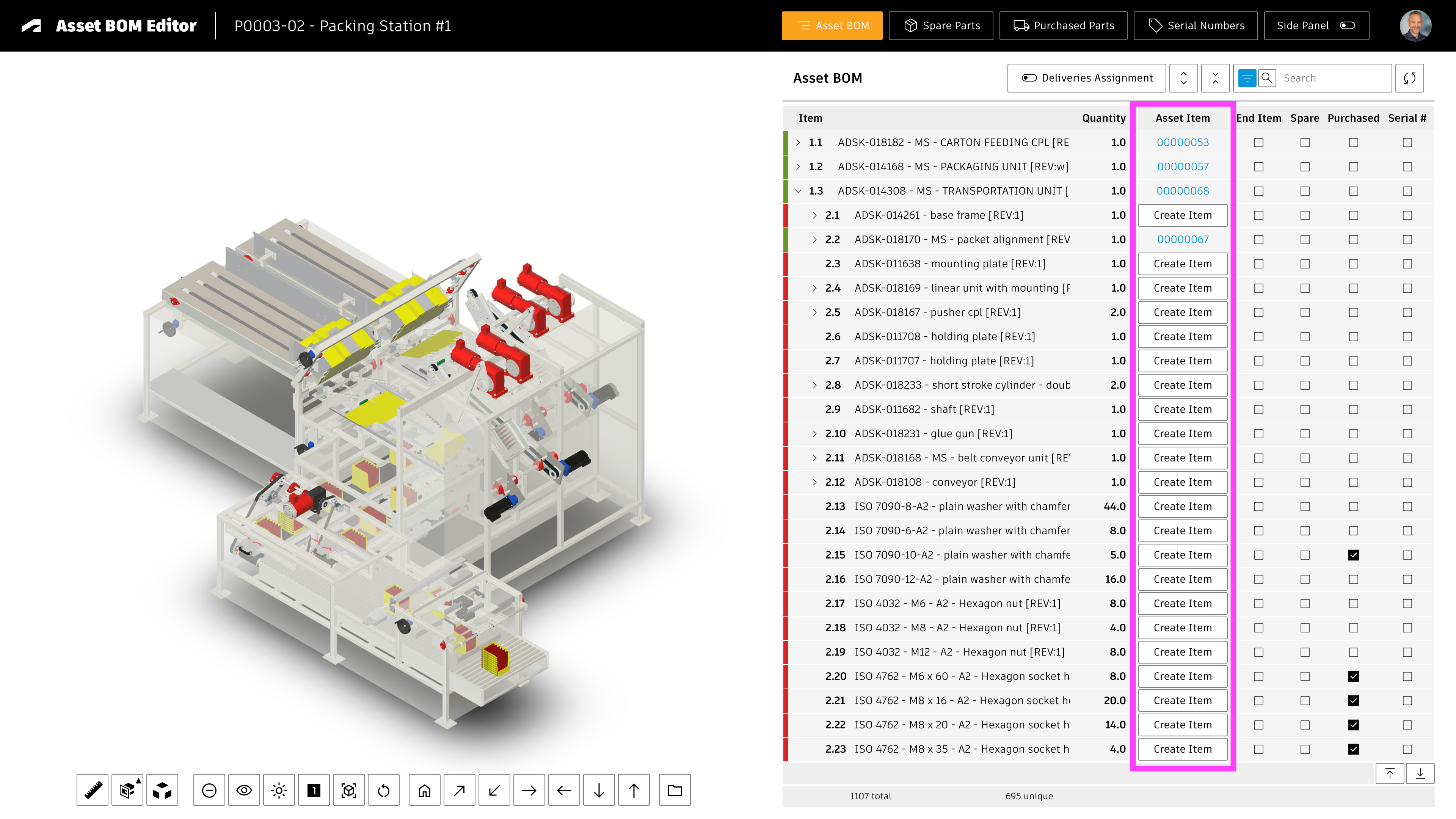Toggle the eye visibility tool
The width and height of the screenshot is (1456, 819).
pos(243,789)
